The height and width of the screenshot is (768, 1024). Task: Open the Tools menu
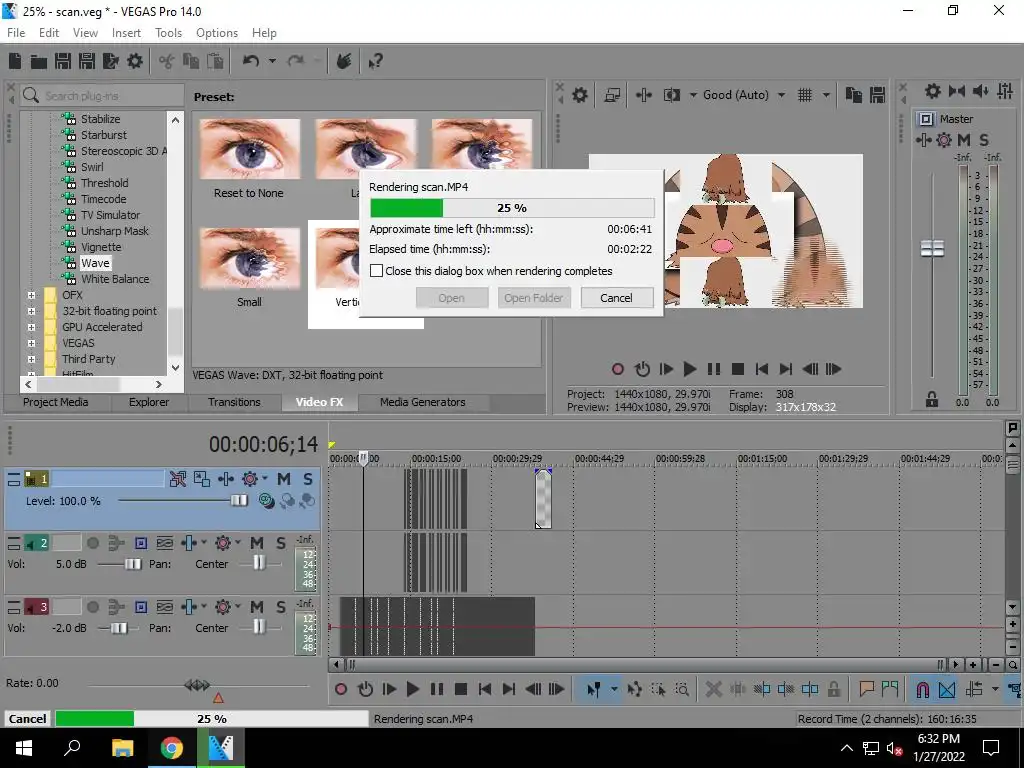pos(168,33)
